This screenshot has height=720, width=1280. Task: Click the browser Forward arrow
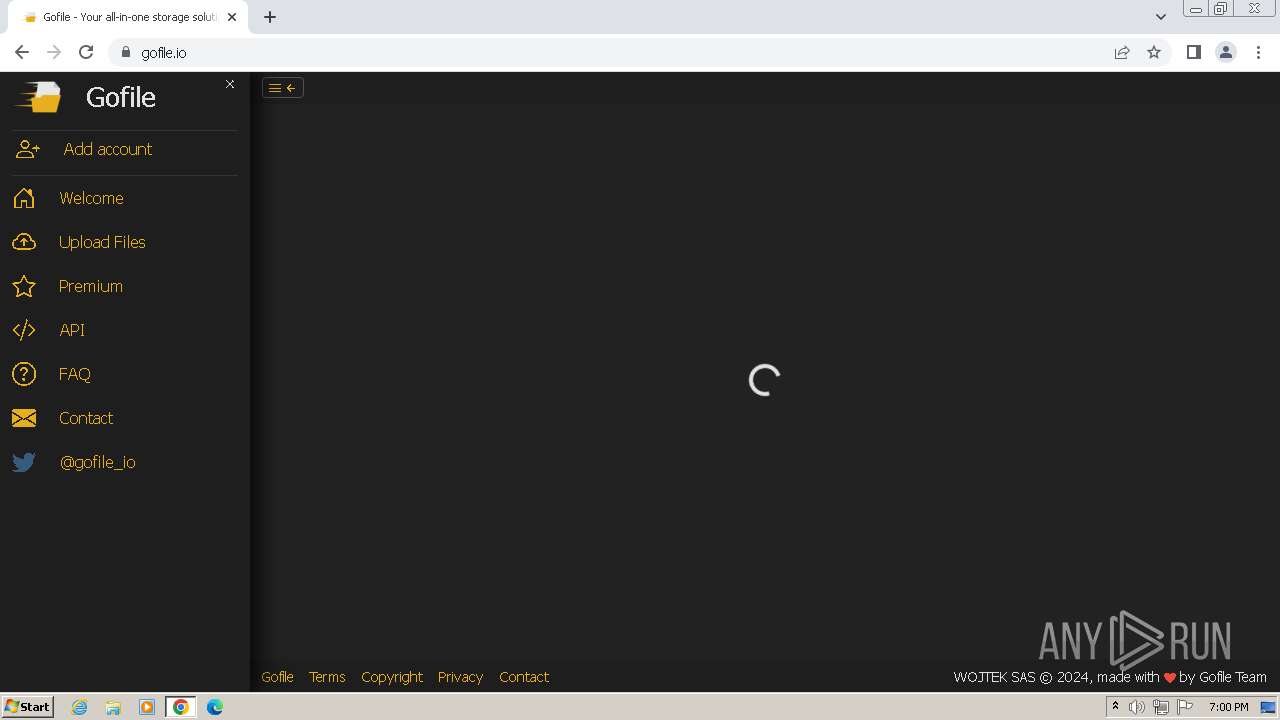(54, 52)
